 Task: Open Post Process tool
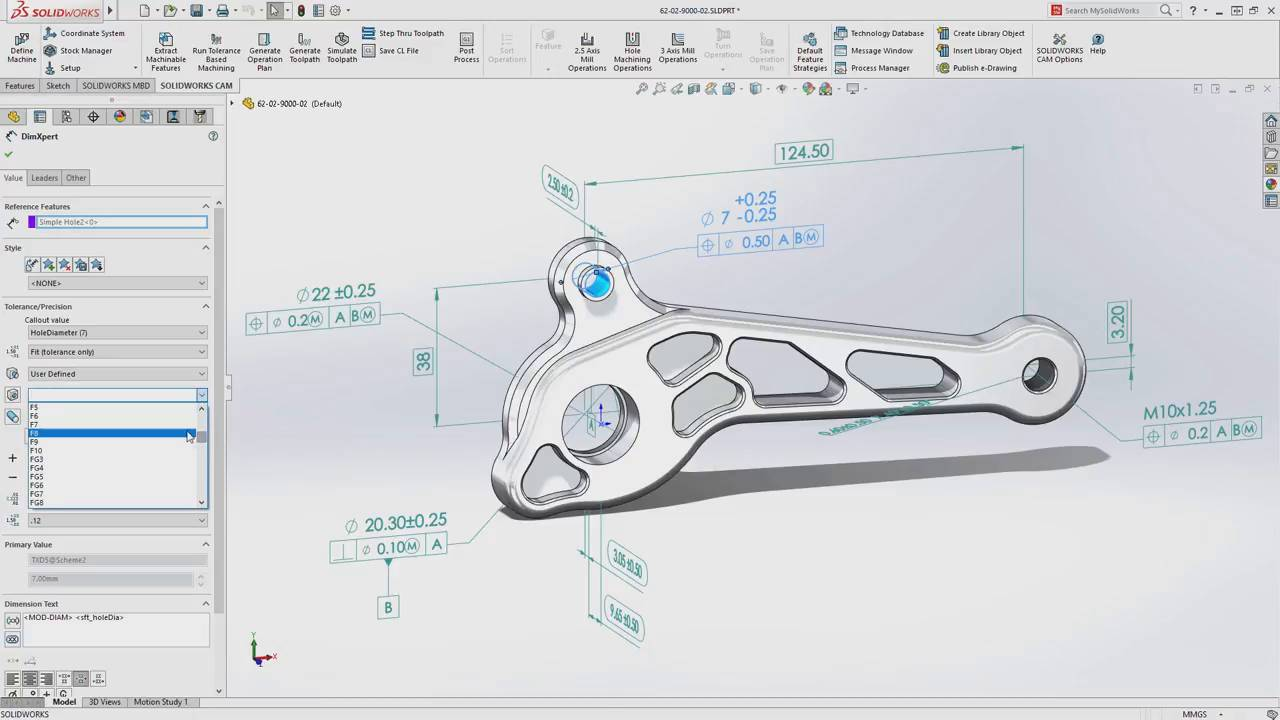click(x=466, y=50)
